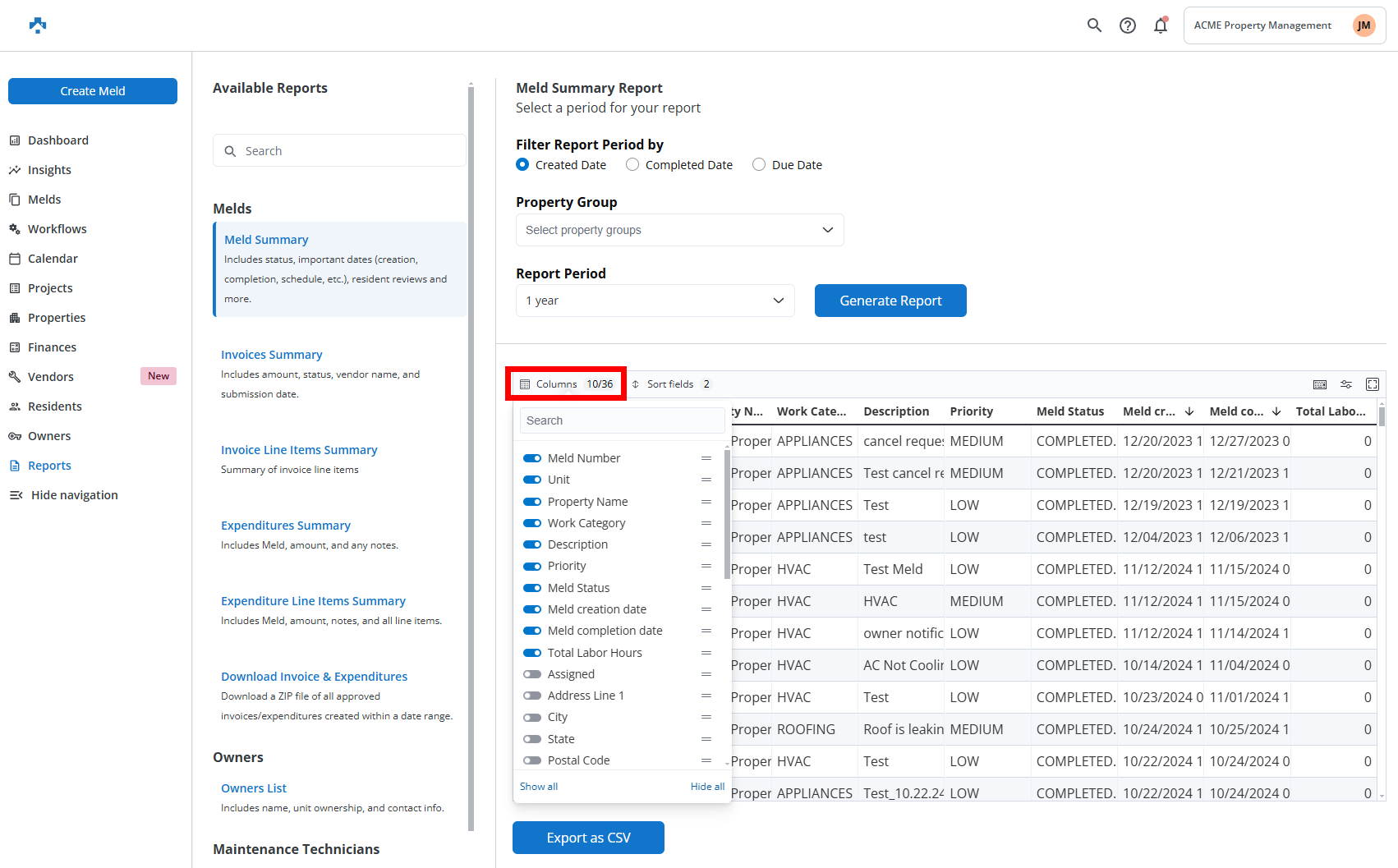
Task: Open the keyboard shortcuts icon above the table
Action: click(1320, 383)
